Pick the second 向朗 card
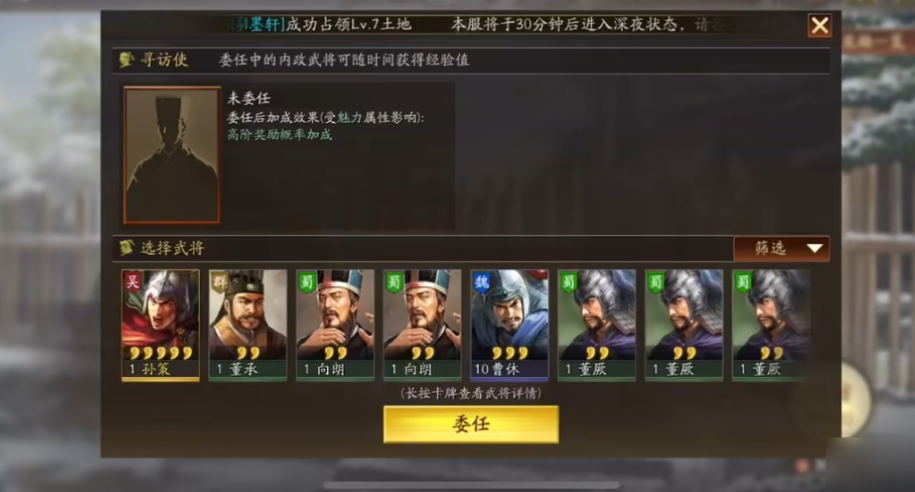The image size is (915, 492). point(422,325)
